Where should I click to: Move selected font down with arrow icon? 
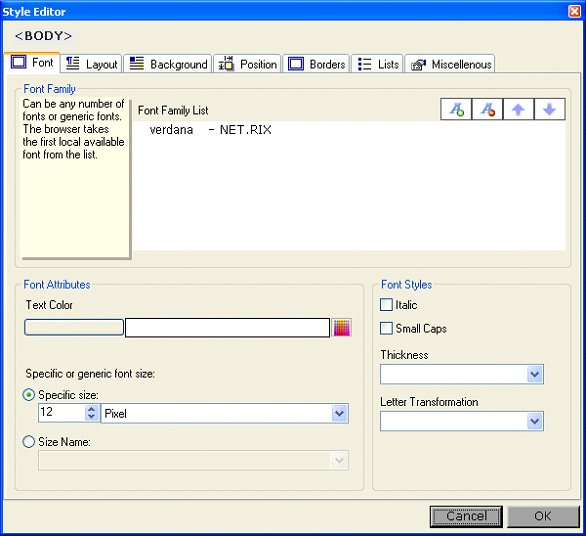(549, 110)
